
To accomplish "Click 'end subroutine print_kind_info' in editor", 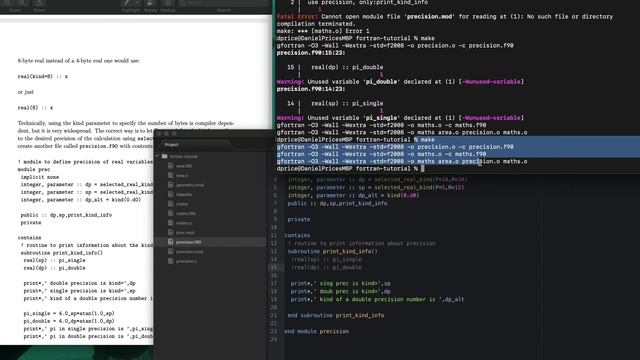I will point(336,315).
